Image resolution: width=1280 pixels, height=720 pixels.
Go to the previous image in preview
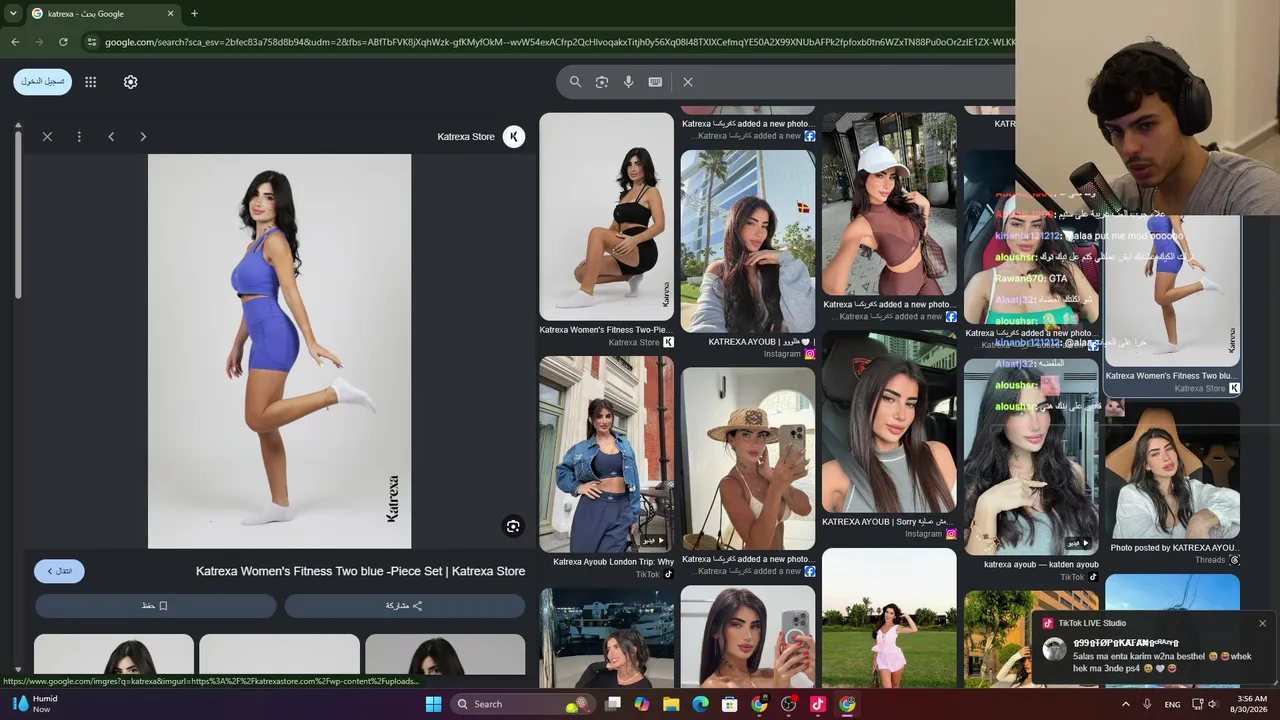coord(111,137)
